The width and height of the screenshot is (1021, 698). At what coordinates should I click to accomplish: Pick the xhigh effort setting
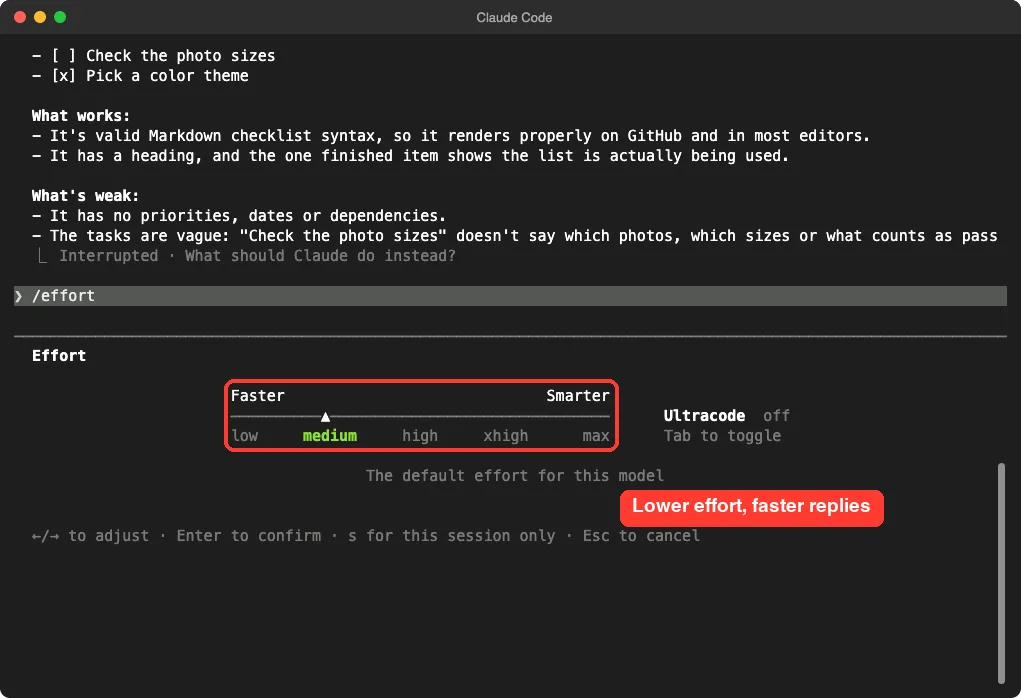point(505,436)
